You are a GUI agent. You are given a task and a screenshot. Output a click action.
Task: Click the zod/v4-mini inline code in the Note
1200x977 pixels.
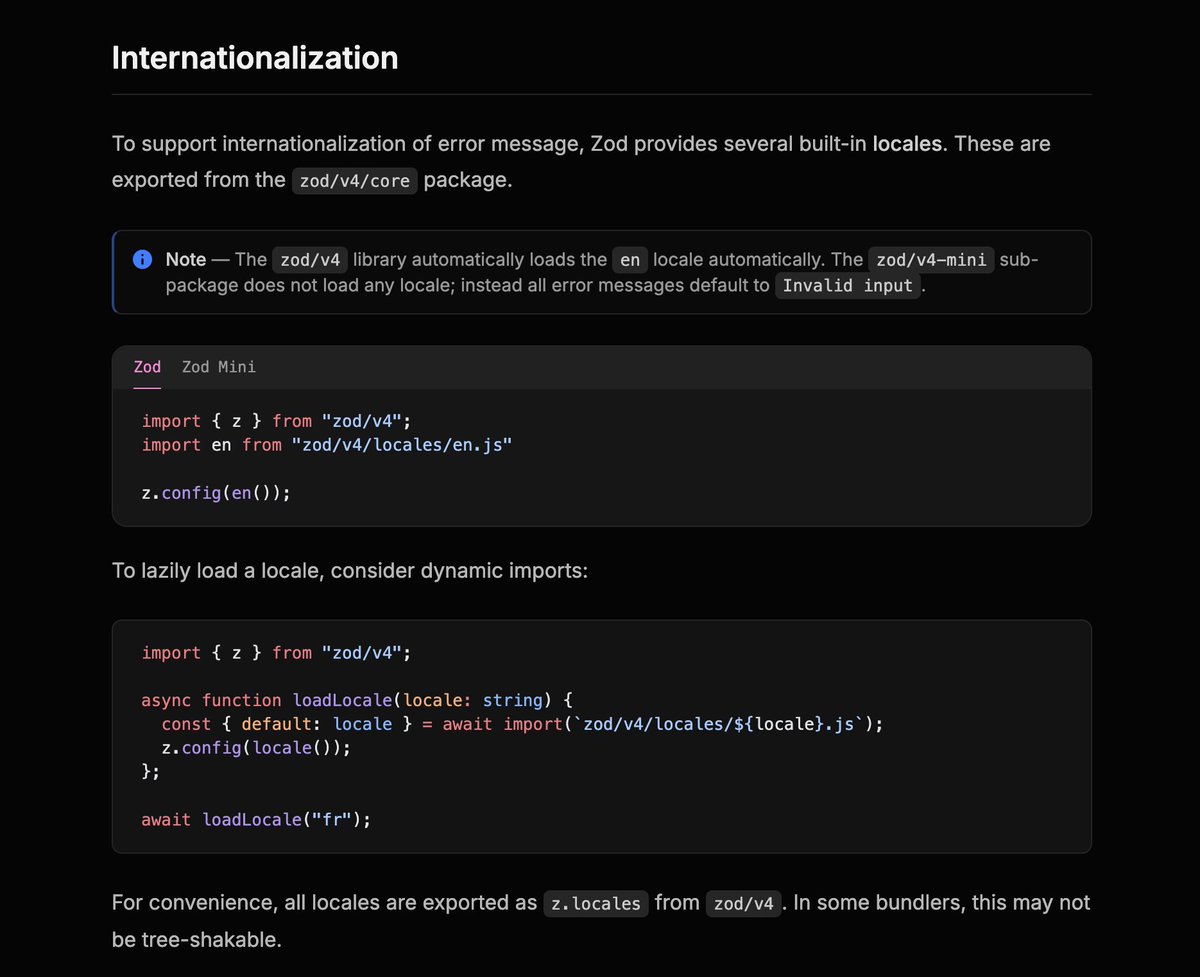click(x=932, y=260)
